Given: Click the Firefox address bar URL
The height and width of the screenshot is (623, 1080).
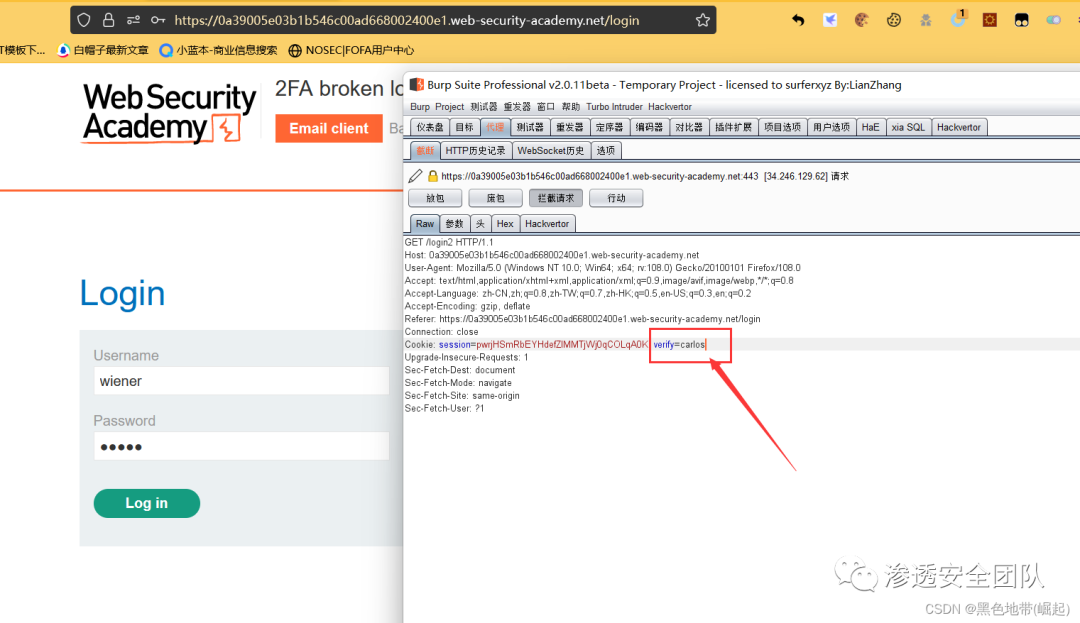Looking at the screenshot, I should pyautogui.click(x=406, y=20).
